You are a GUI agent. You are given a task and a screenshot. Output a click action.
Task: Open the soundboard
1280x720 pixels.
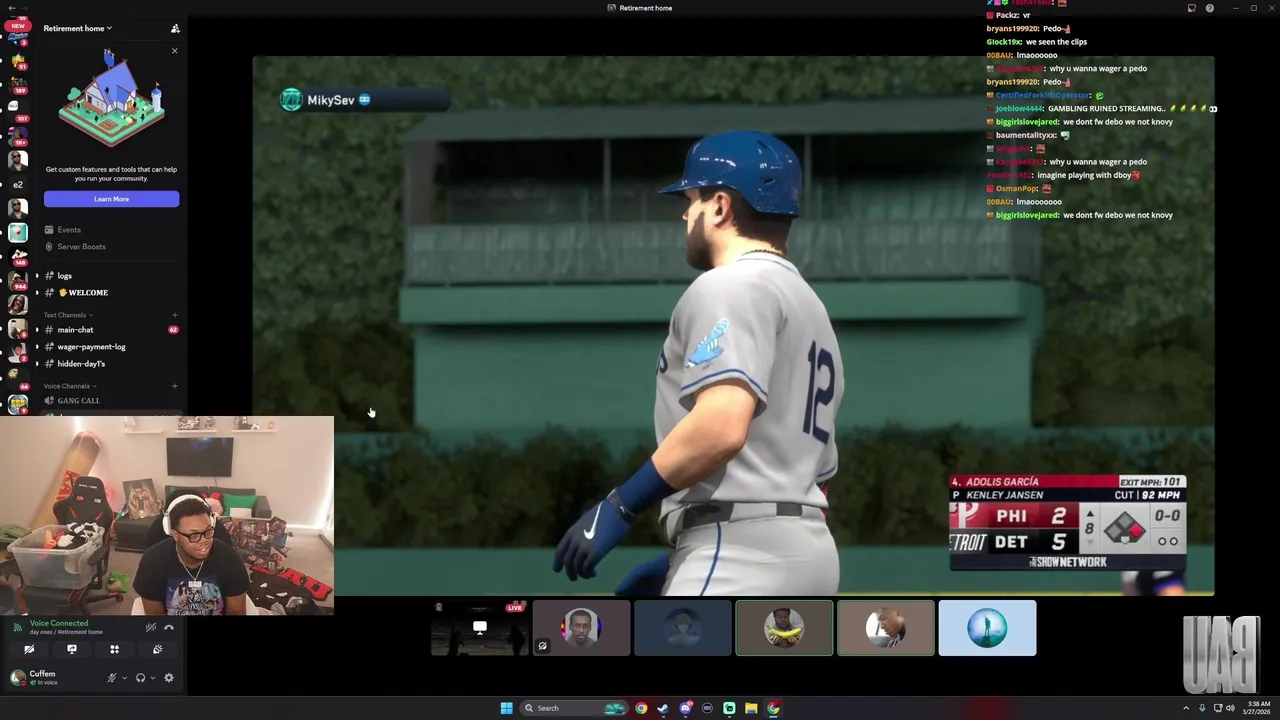coord(157,649)
